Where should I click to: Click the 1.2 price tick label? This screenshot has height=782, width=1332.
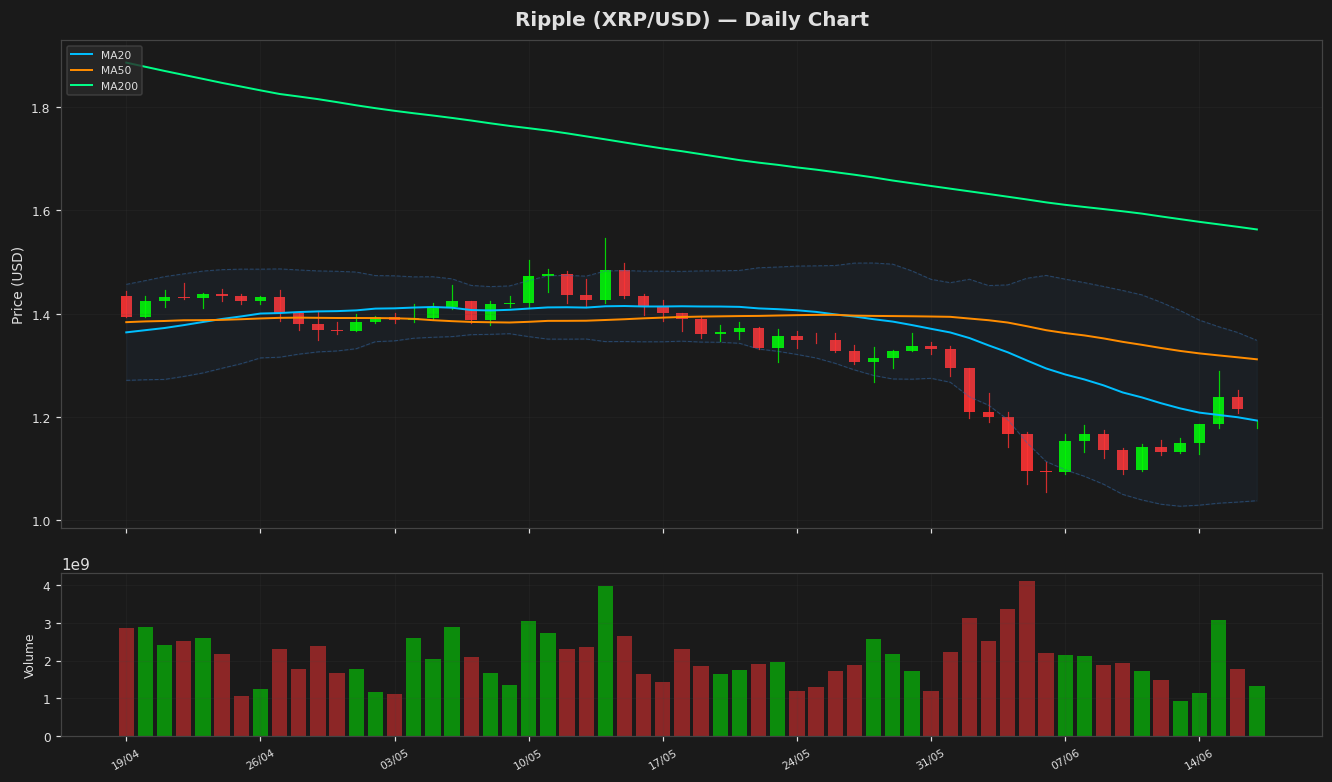43,418
